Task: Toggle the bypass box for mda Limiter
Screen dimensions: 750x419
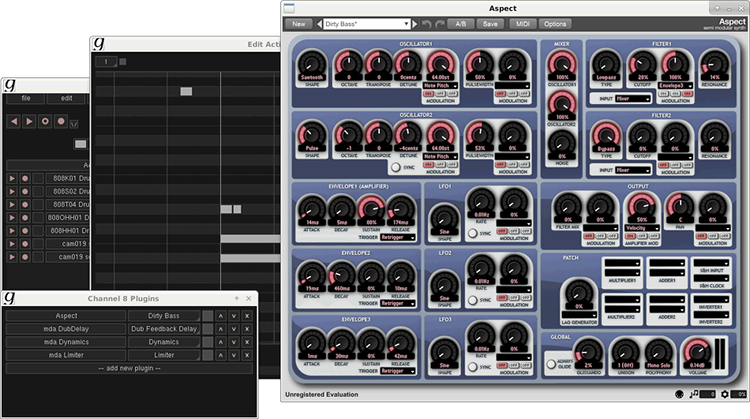Action: click(x=208, y=355)
